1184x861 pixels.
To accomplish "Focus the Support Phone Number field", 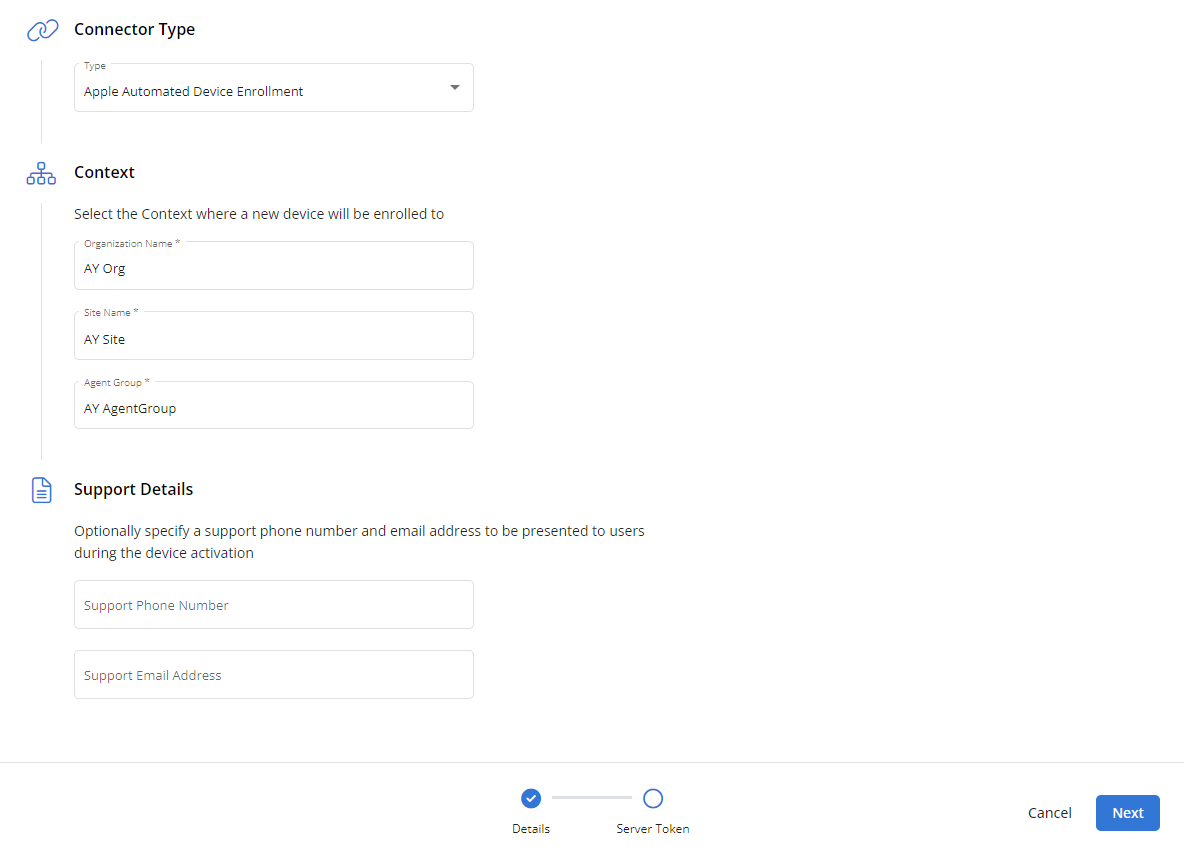I will [273, 605].
